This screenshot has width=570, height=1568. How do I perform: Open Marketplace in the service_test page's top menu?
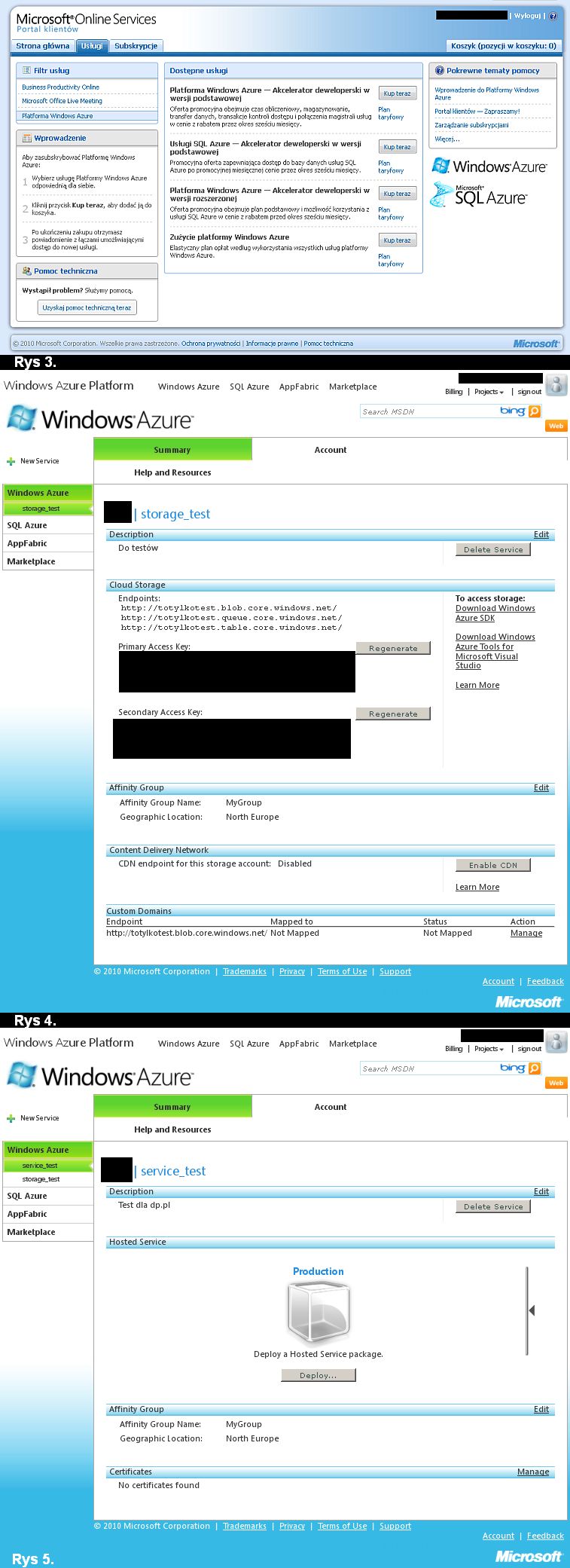[x=353, y=1044]
